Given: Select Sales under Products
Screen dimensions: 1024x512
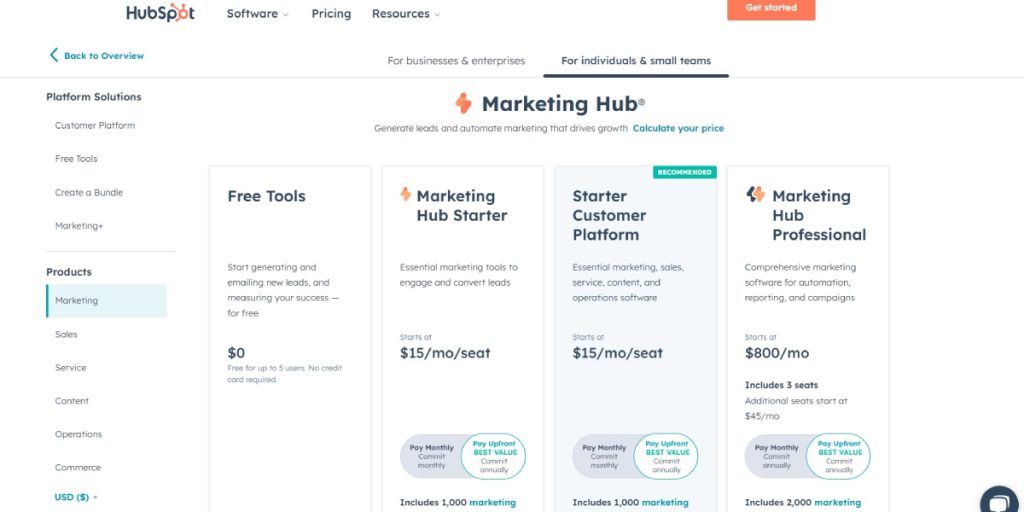Looking at the screenshot, I should pos(66,334).
